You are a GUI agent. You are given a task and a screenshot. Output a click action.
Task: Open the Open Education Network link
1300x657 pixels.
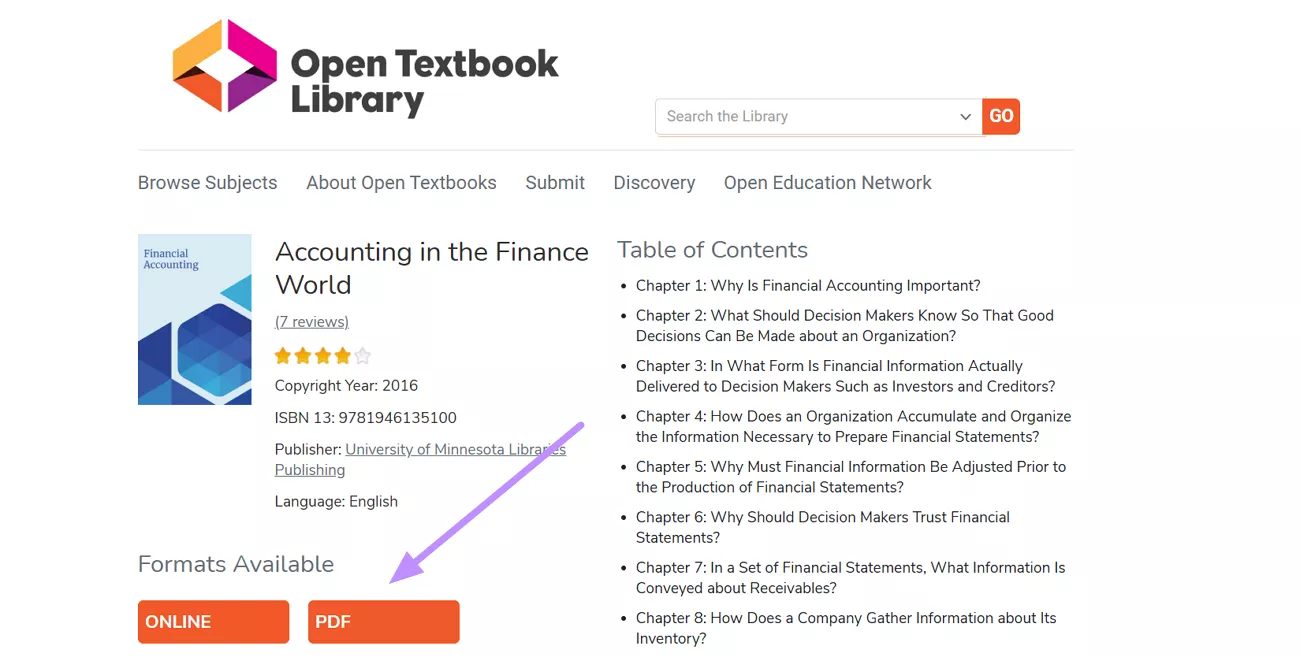[x=827, y=183]
